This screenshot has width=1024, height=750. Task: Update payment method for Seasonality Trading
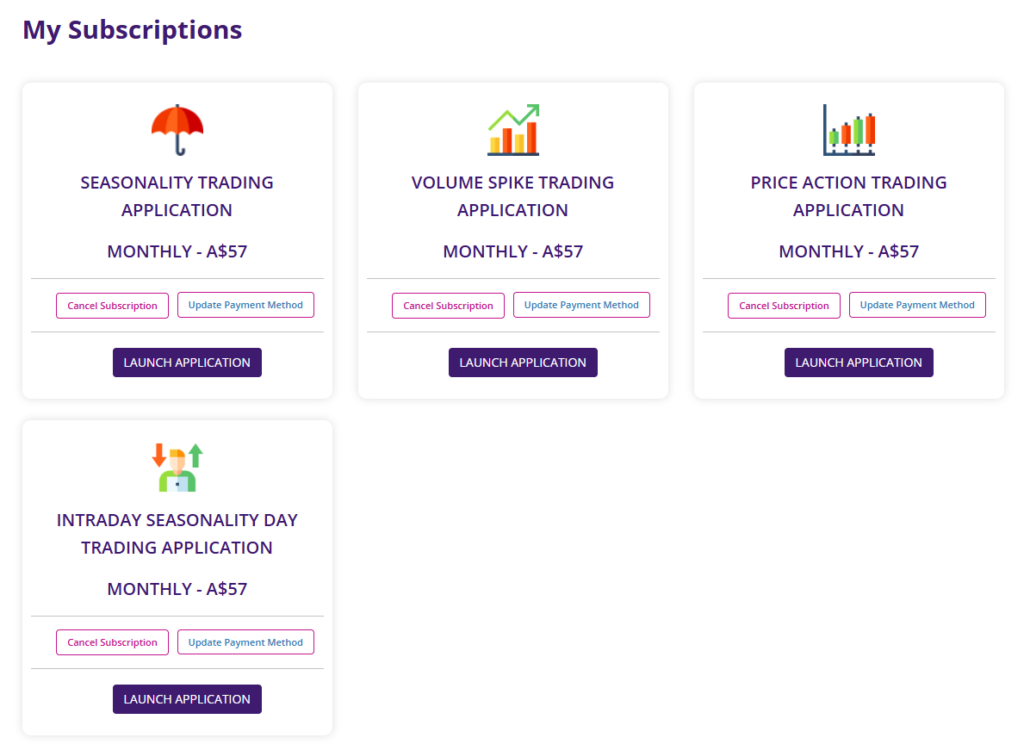246,305
